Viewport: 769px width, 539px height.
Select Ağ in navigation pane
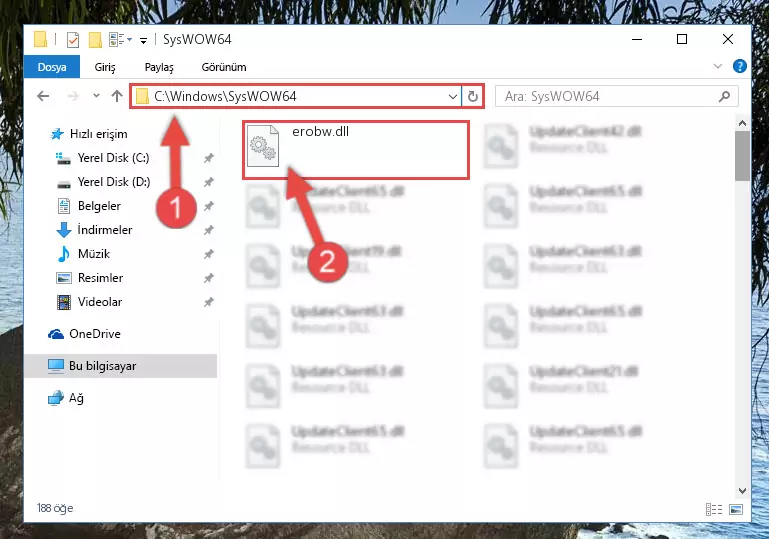point(76,398)
